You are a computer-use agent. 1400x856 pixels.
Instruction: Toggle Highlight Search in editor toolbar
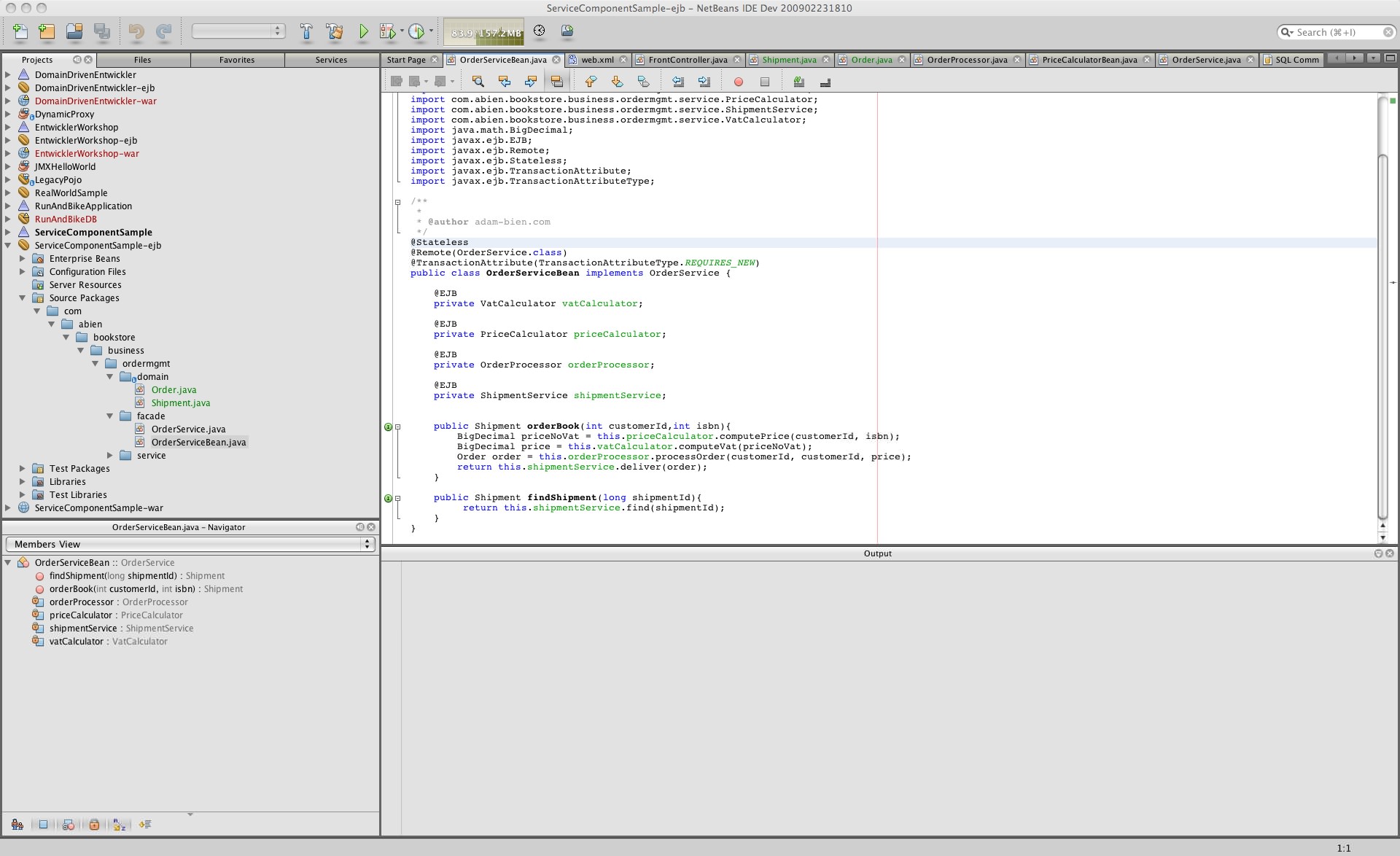[x=556, y=82]
